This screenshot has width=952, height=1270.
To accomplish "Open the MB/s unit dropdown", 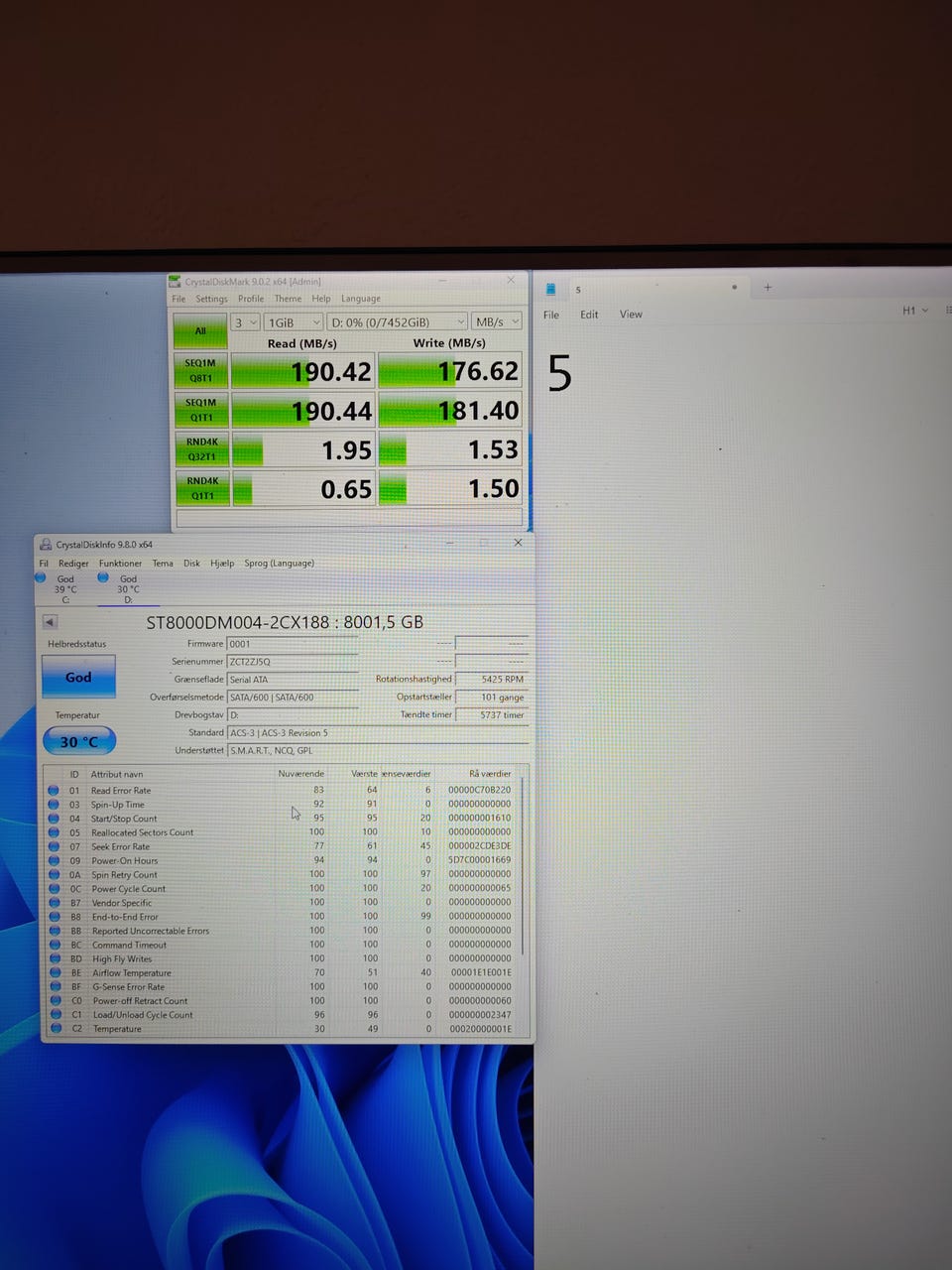I will tap(497, 322).
